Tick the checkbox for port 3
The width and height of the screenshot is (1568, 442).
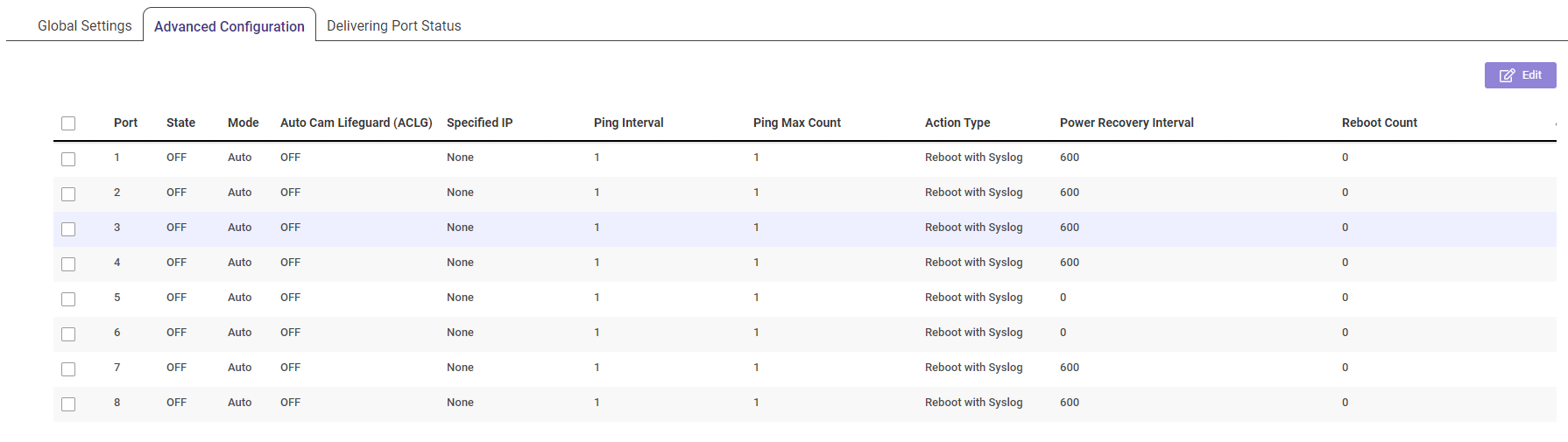pyautogui.click(x=68, y=229)
